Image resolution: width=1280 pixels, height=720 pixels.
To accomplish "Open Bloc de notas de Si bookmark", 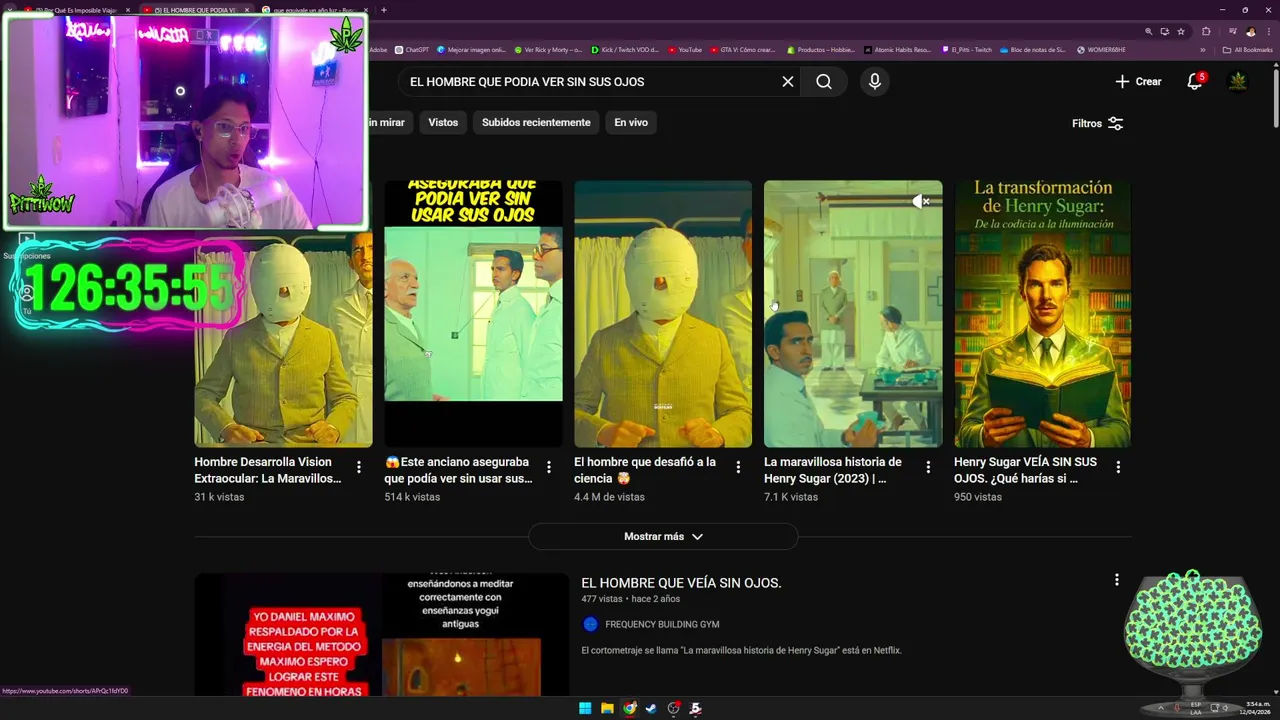I will click(1033, 49).
